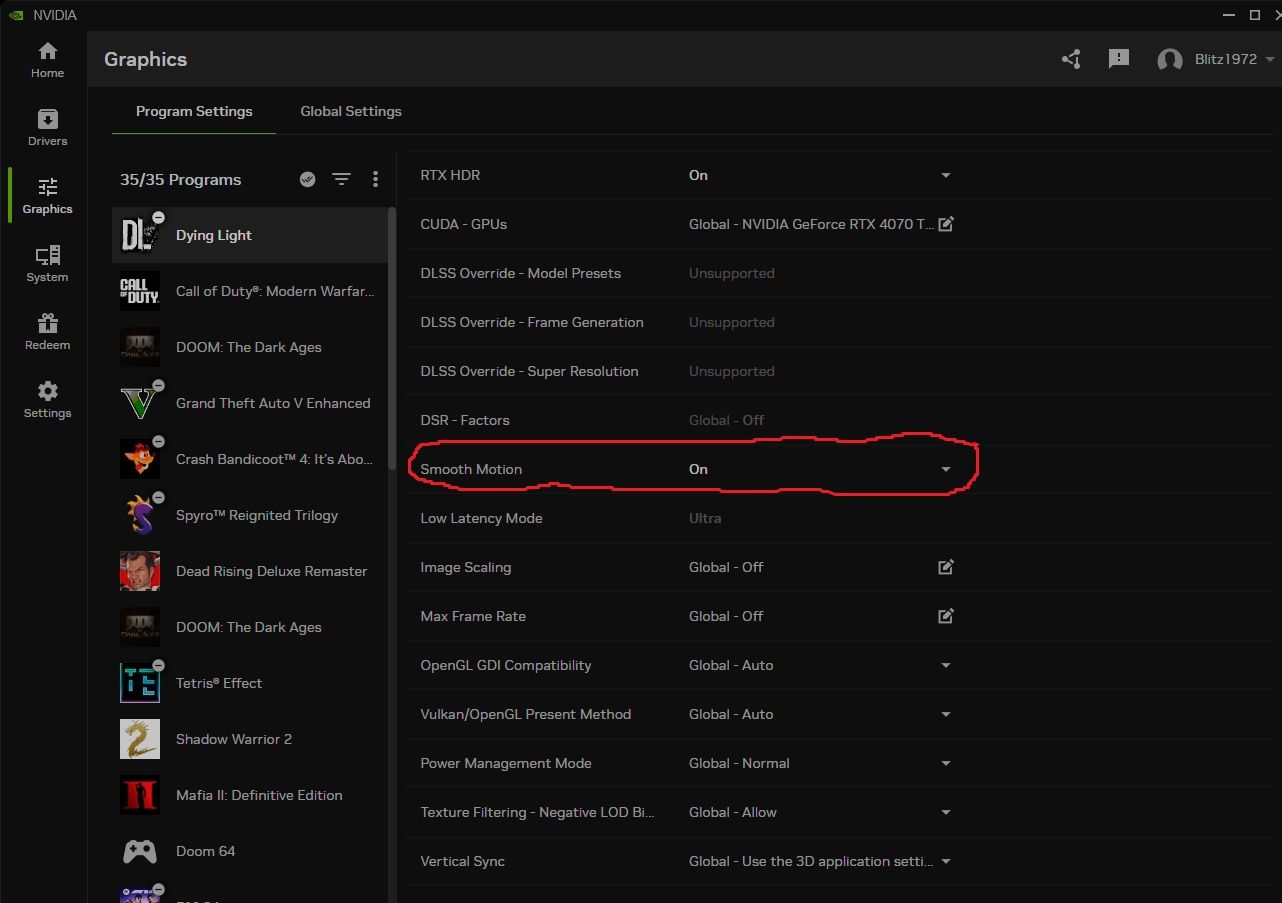
Task: Click the Shadow Warrior 2 icon
Action: tap(140, 739)
